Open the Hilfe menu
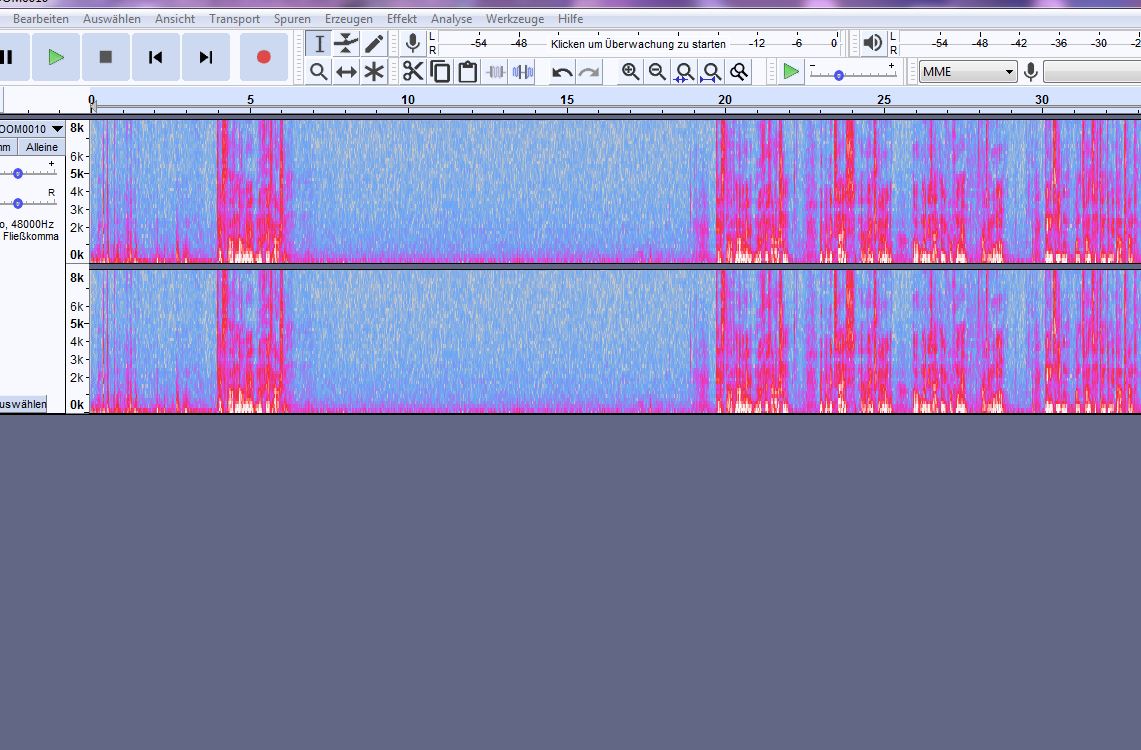 pyautogui.click(x=570, y=19)
